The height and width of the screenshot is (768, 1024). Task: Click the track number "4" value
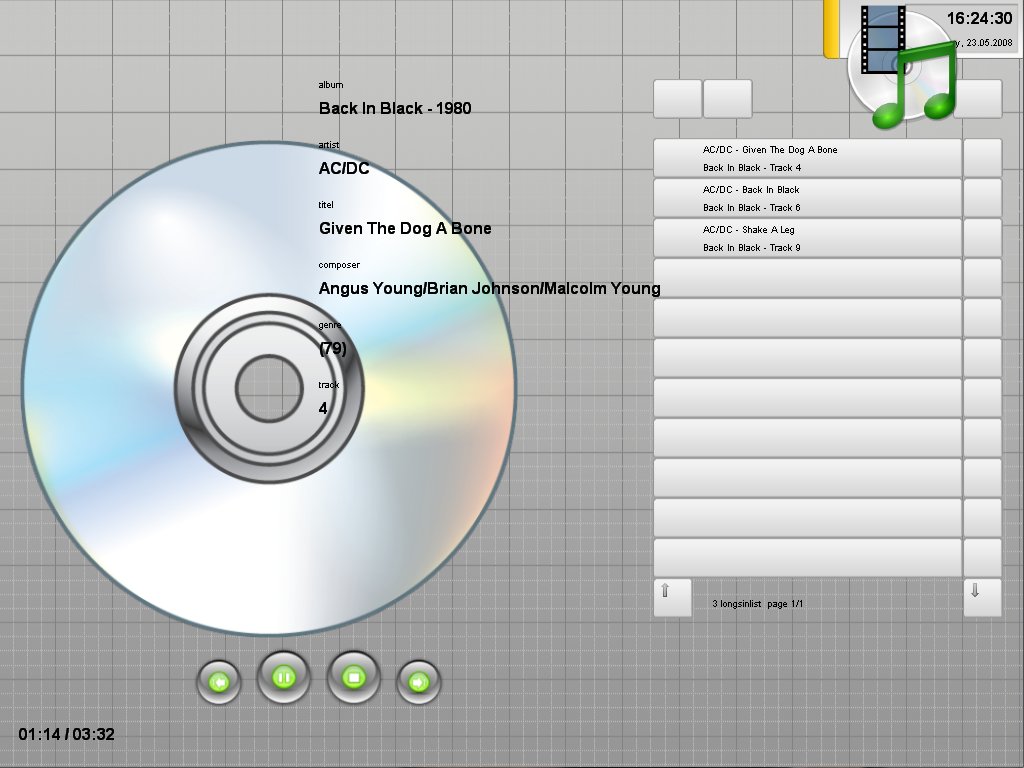pos(323,409)
